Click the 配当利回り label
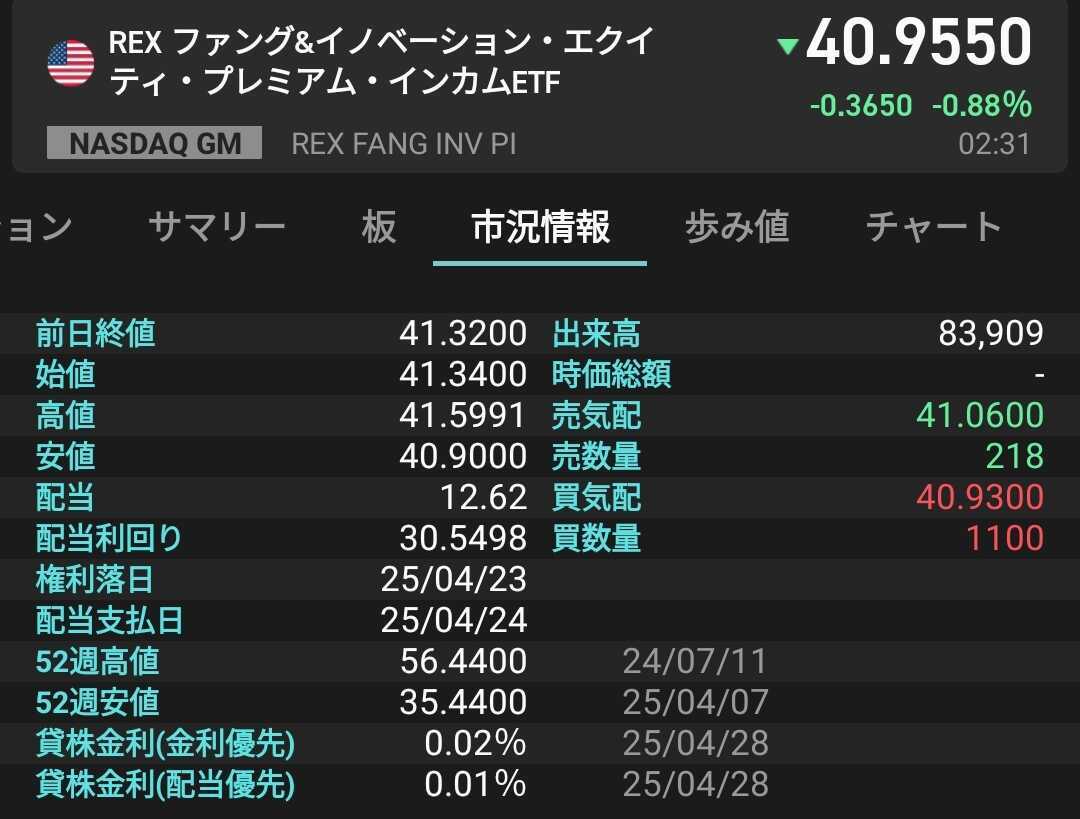The image size is (1080, 819). [109, 538]
